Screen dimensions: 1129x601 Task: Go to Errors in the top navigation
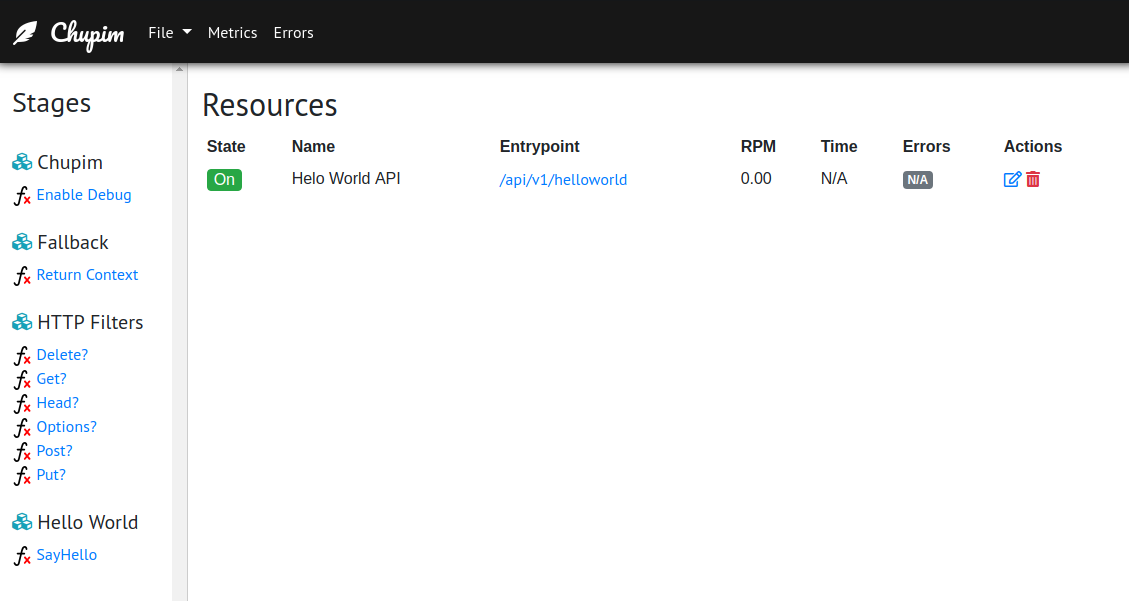point(293,33)
